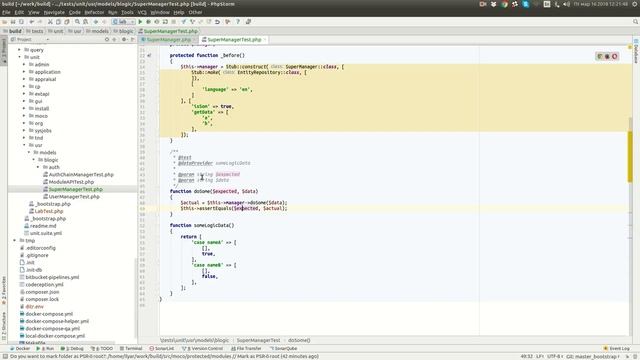Open the TODO tool window
Viewport: 640px width, 360px height.
[x=102, y=349]
